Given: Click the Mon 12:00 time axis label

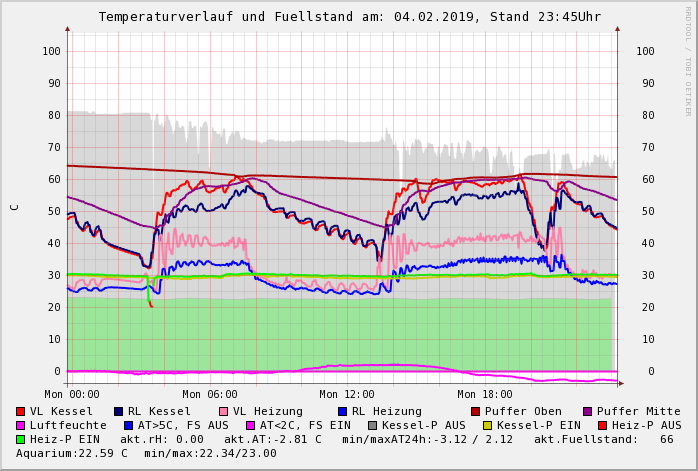Looking at the screenshot, I should tap(347, 394).
